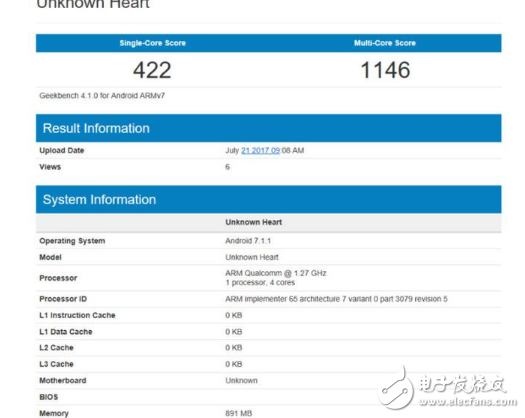525x418 pixels.
Task: Select the Single-Core Score header
Action: (x=153, y=43)
